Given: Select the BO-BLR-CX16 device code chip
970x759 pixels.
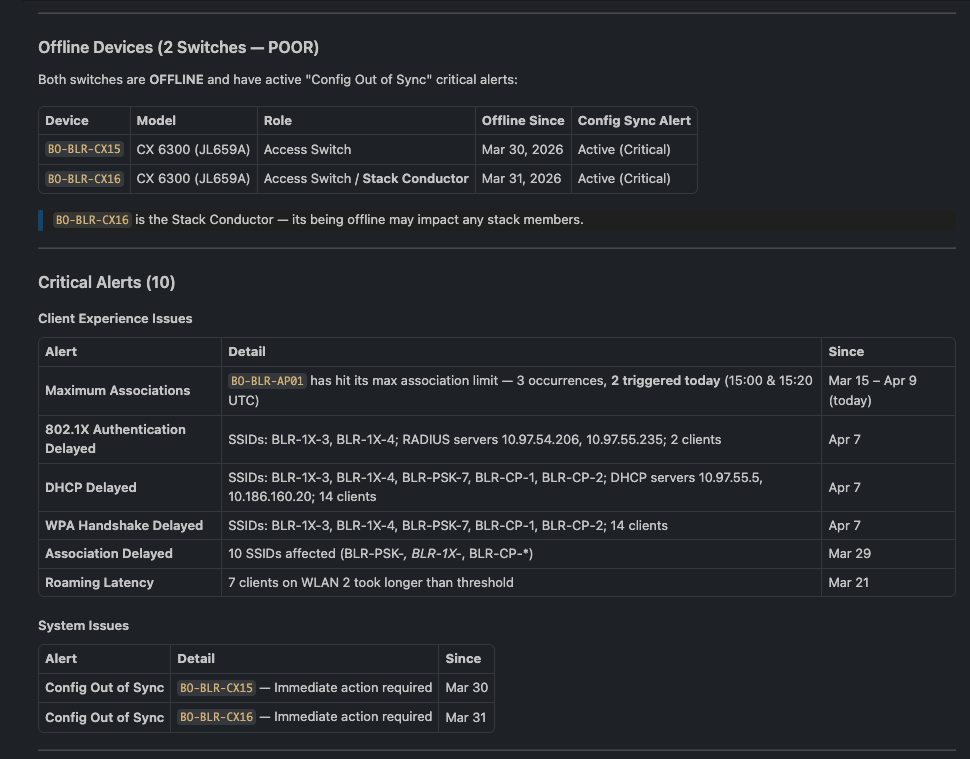Looking at the screenshot, I should [84, 178].
